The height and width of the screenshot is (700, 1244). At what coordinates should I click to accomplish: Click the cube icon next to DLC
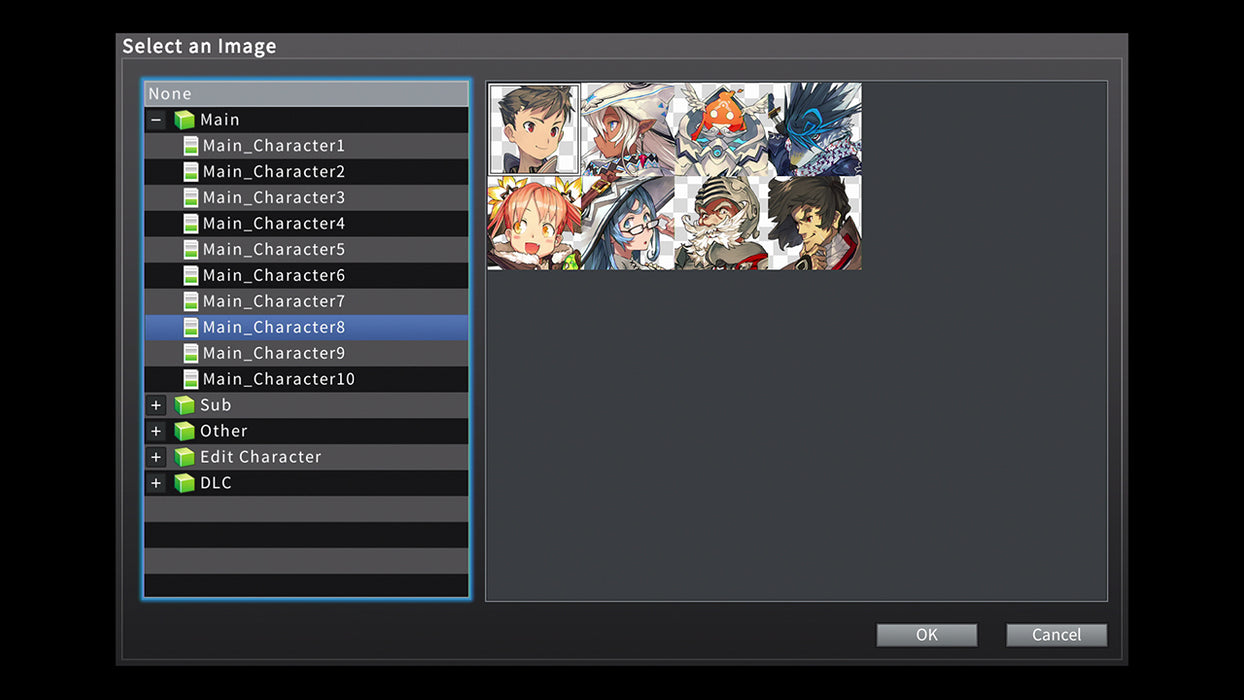[x=186, y=483]
